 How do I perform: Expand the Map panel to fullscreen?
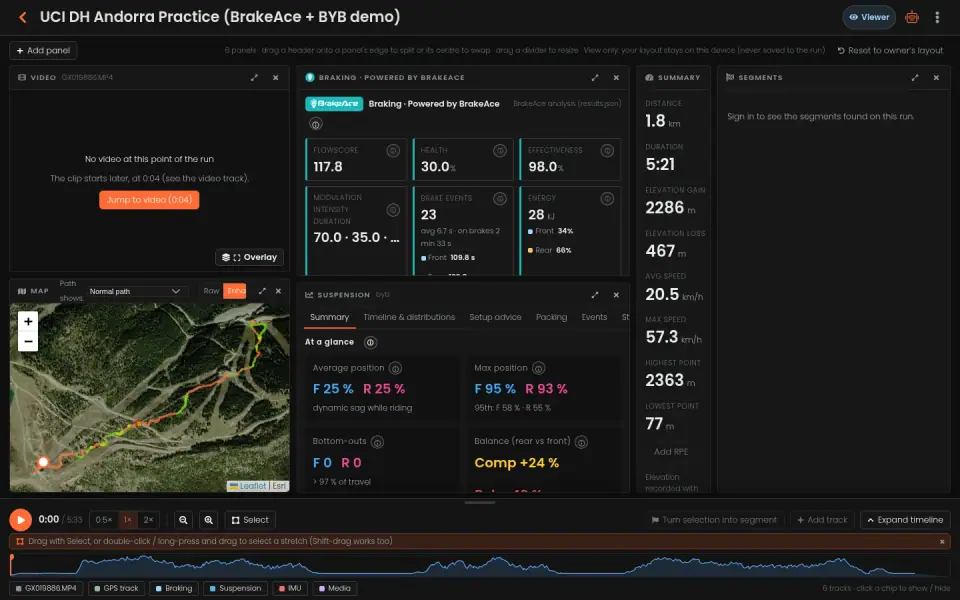click(x=262, y=291)
